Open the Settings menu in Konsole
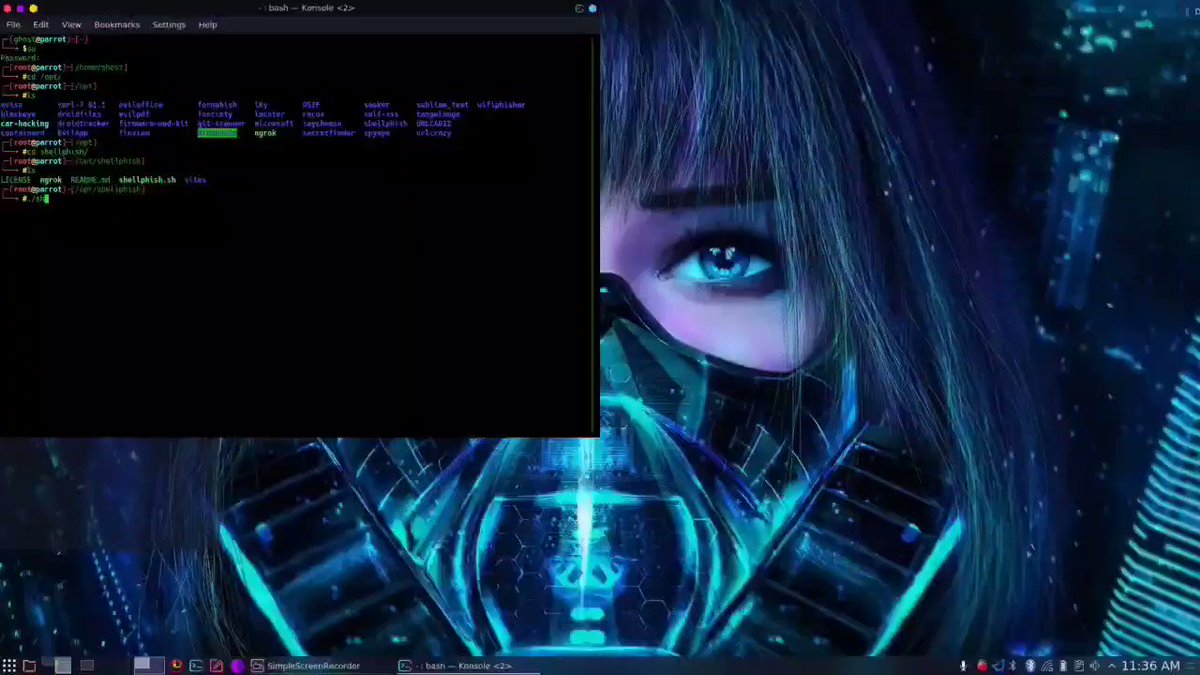Viewport: 1200px width, 675px height. (x=169, y=24)
